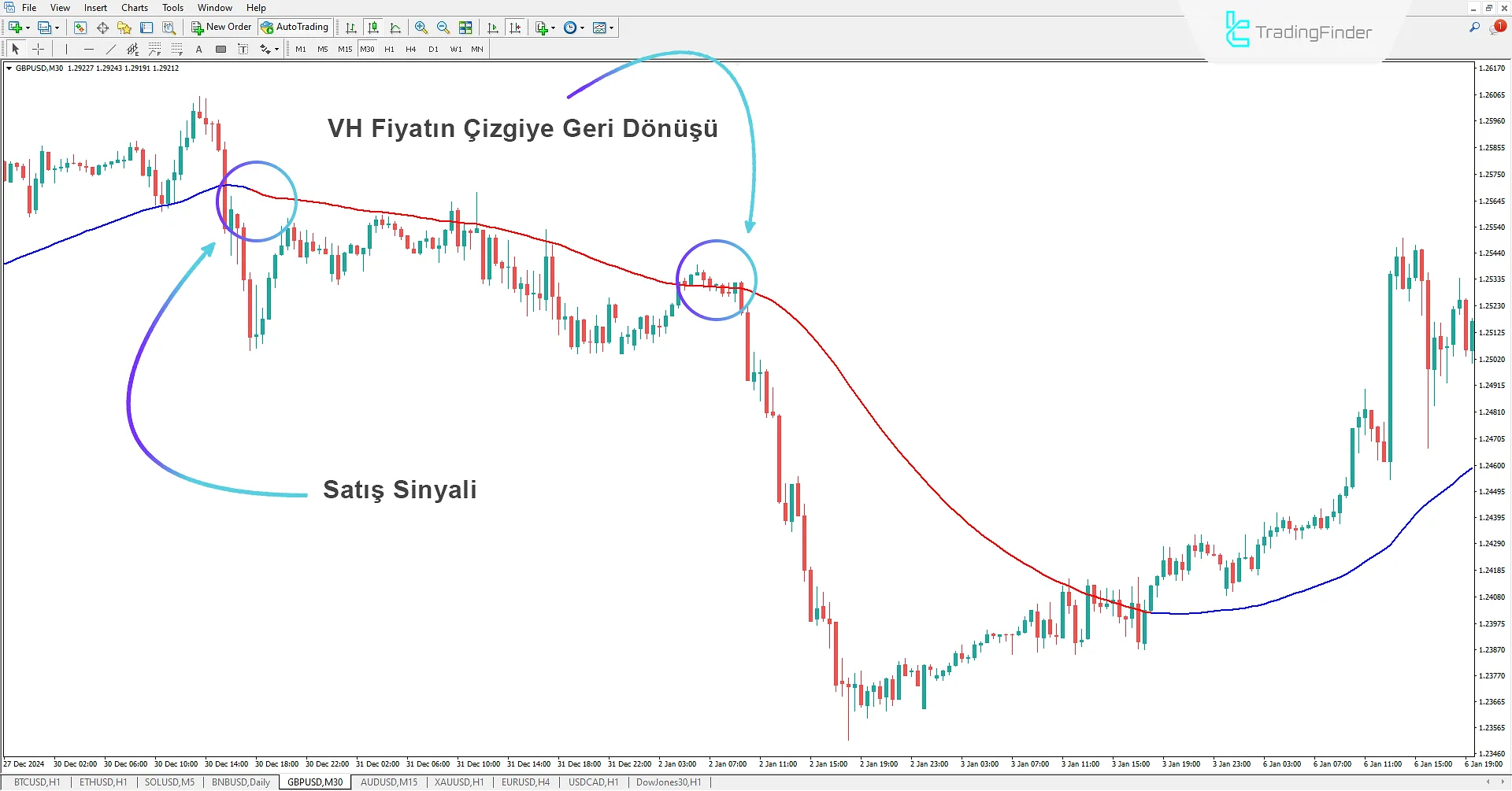Select the horizontal line tool

pos(88,49)
